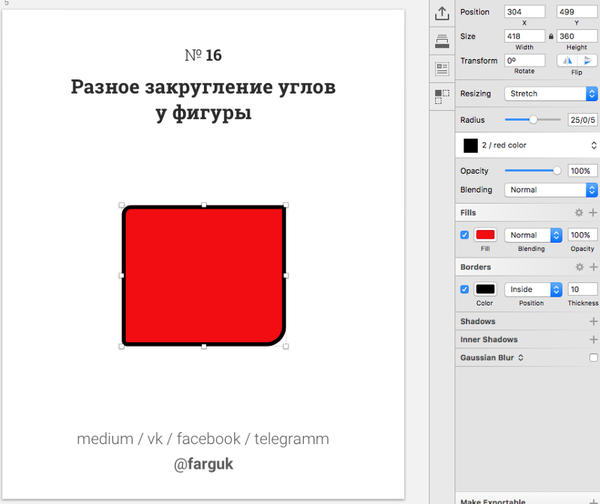Open Fills settings gear
600x504 pixels.
tap(579, 212)
